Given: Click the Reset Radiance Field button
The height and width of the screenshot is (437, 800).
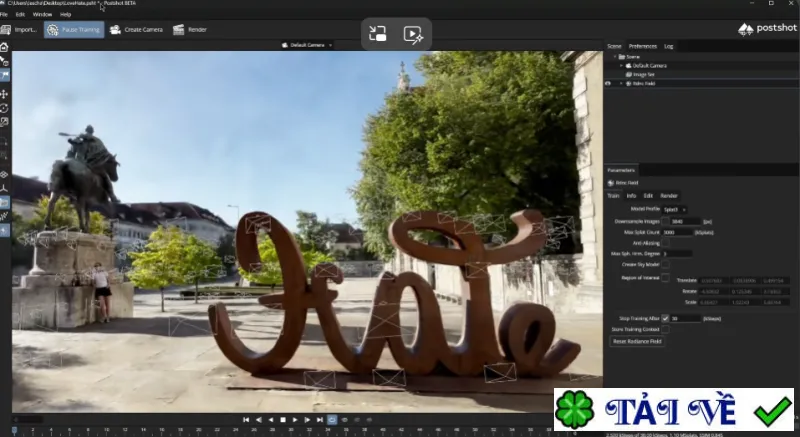Looking at the screenshot, I should click(x=637, y=341).
